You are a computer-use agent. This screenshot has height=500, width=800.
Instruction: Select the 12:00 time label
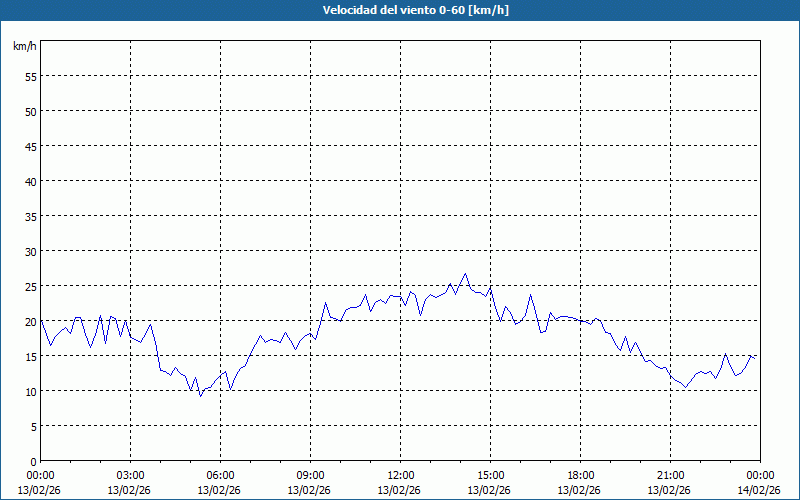click(x=400, y=475)
